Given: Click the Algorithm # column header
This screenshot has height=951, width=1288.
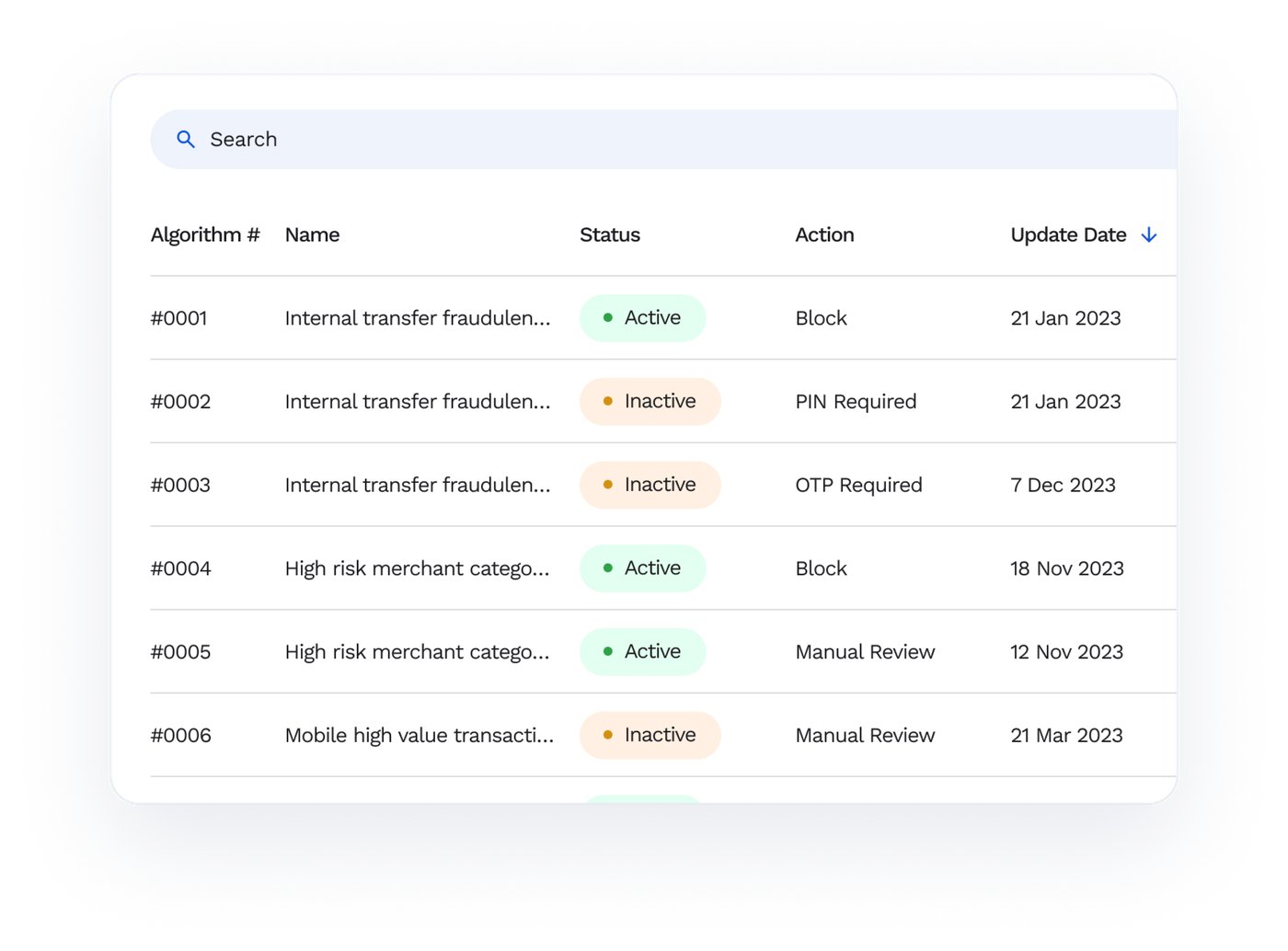Looking at the screenshot, I should click(x=205, y=235).
